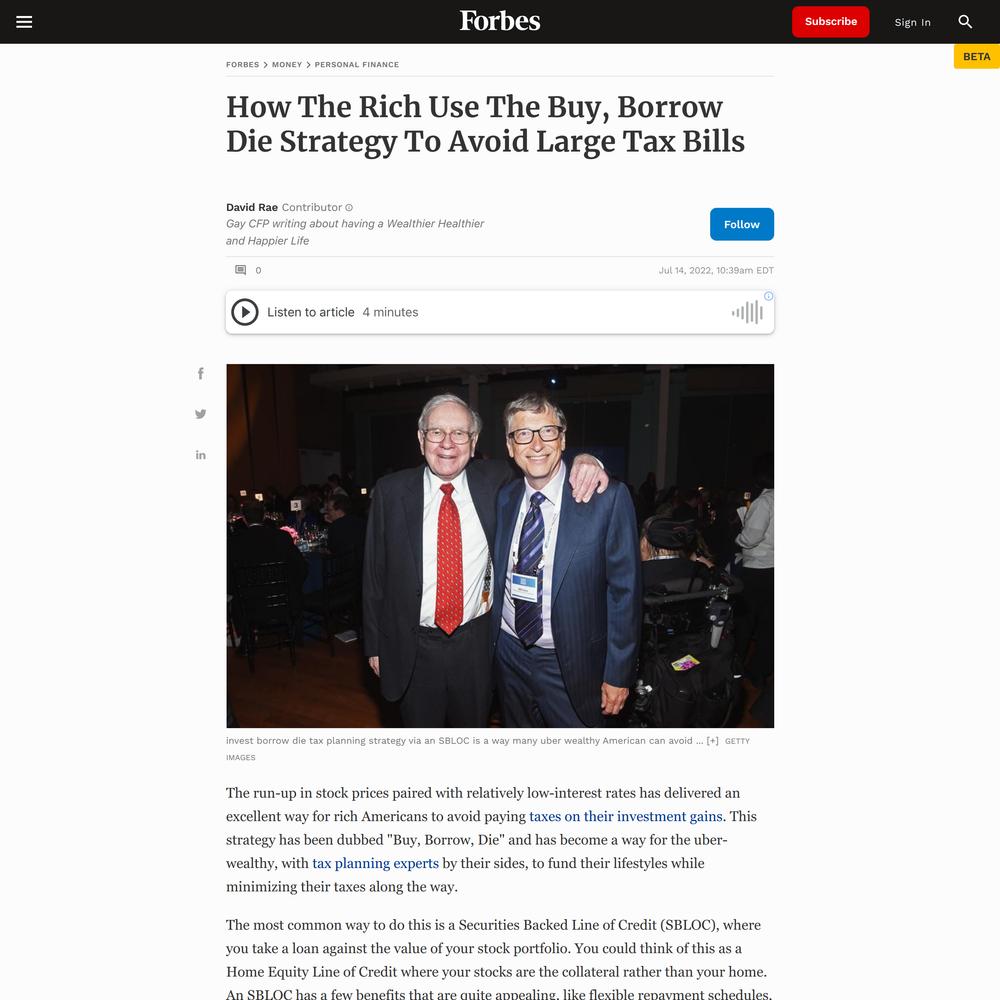Image resolution: width=1000 pixels, height=1000 pixels.
Task: Go to Forbes breadcrumb link
Action: [242, 65]
